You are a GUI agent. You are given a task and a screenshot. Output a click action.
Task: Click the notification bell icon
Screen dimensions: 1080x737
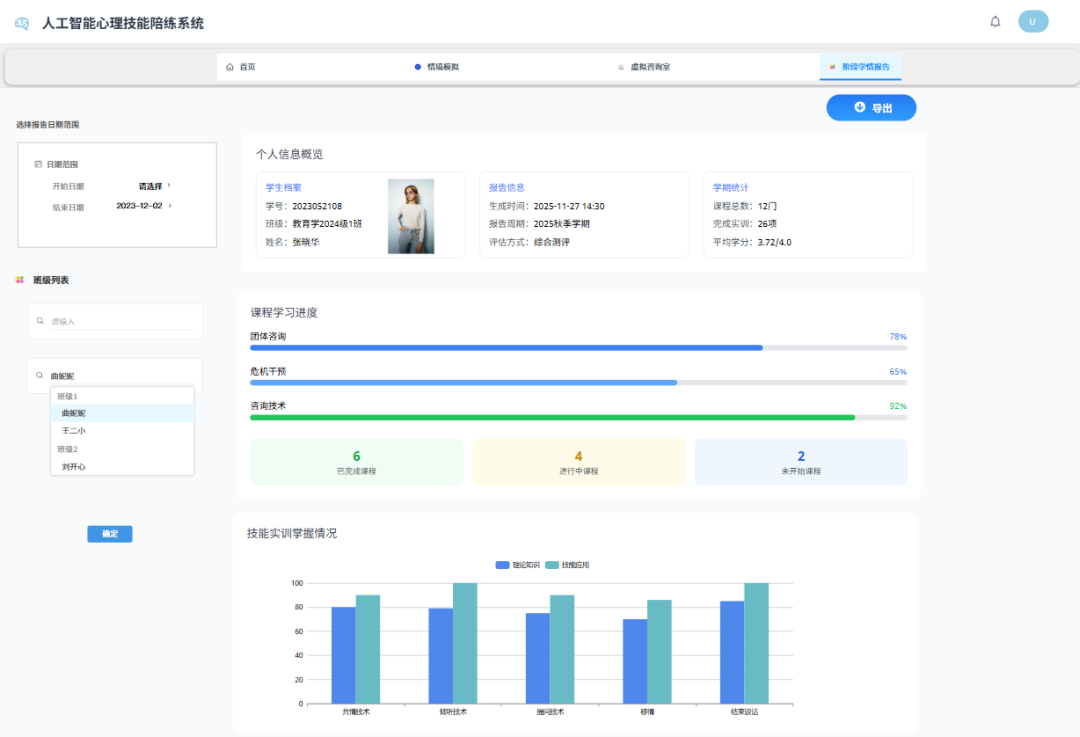click(996, 20)
